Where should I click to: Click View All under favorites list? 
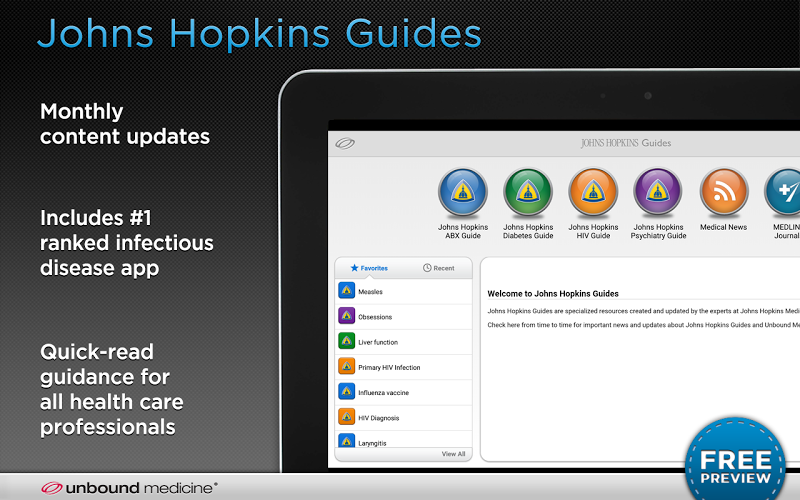click(453, 454)
